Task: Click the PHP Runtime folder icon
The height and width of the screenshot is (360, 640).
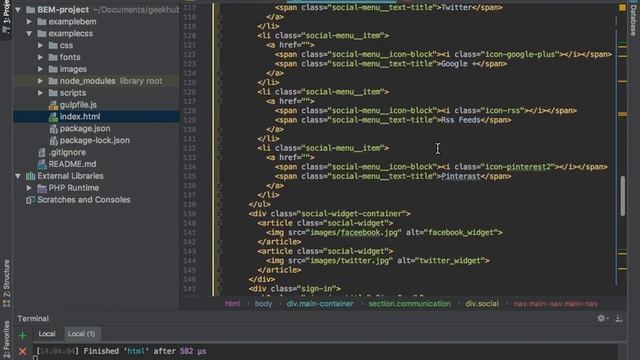Action: pyautogui.click(x=42, y=188)
